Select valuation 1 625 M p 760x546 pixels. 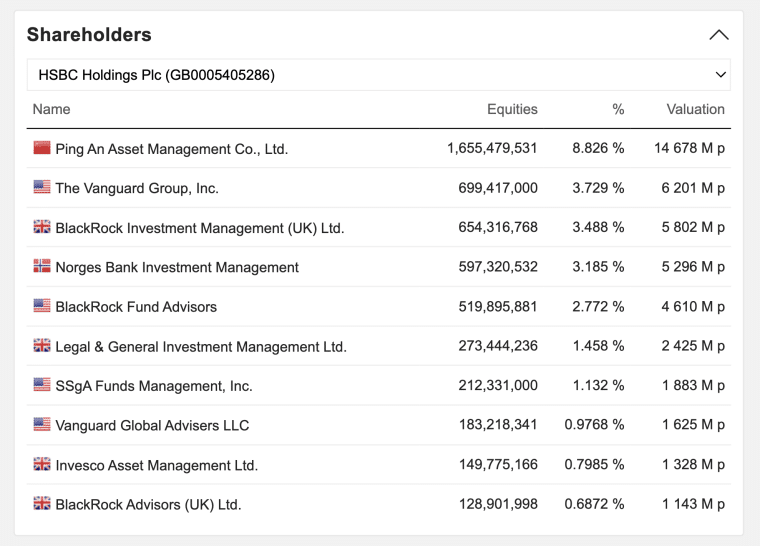pos(693,425)
